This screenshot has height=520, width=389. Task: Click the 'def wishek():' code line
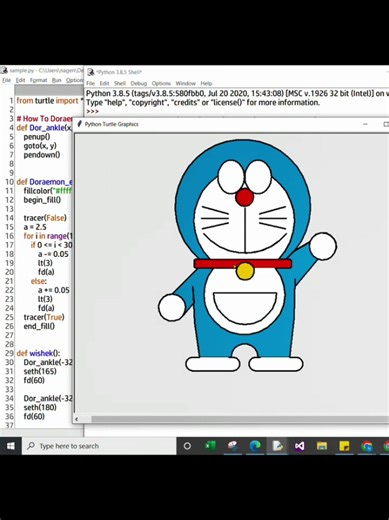(x=38, y=353)
